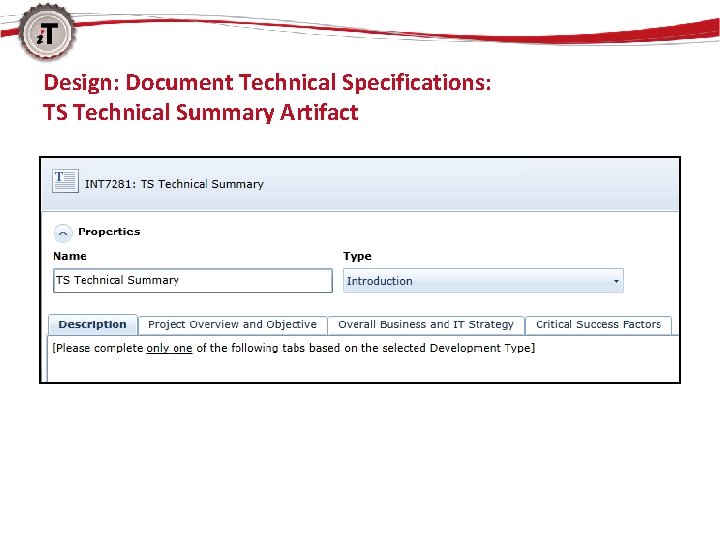The width and height of the screenshot is (720, 540).
Task: Click the subtitle 'TS Technical Summary Artifact'
Action: click(x=201, y=112)
